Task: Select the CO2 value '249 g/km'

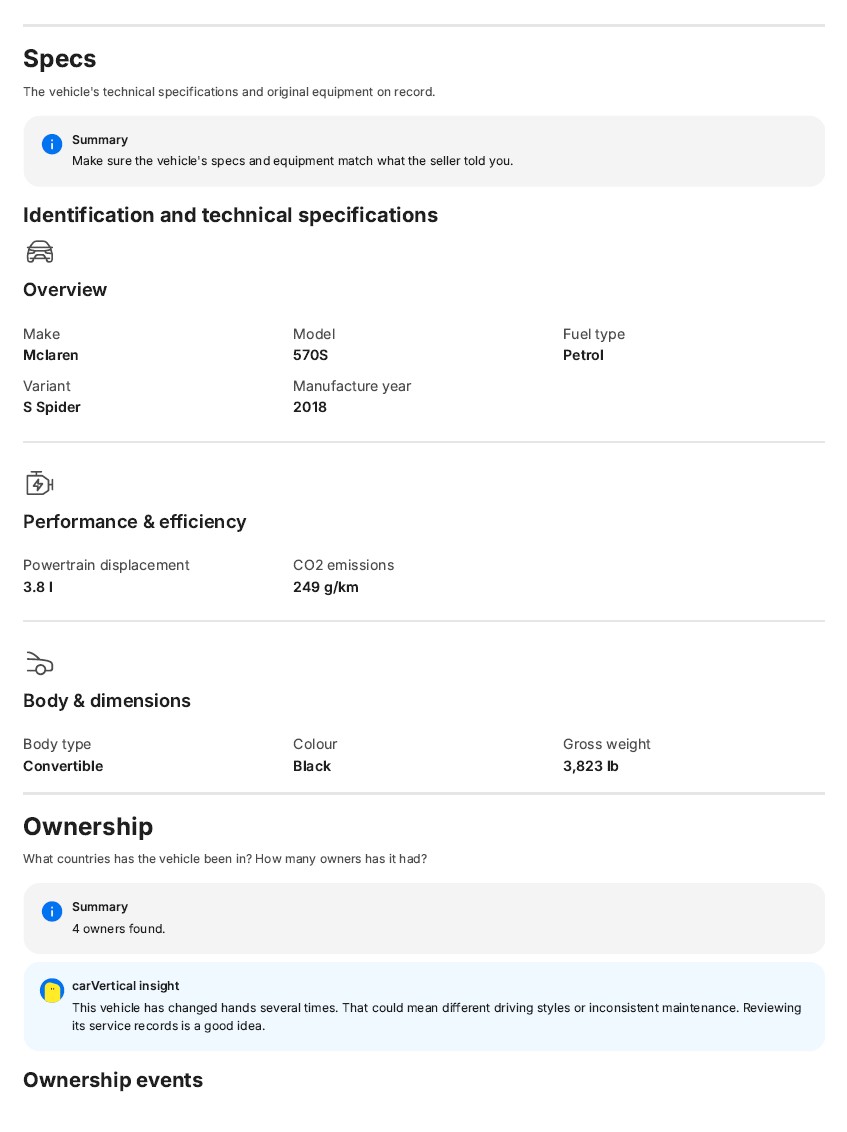Action: pyautogui.click(x=326, y=587)
